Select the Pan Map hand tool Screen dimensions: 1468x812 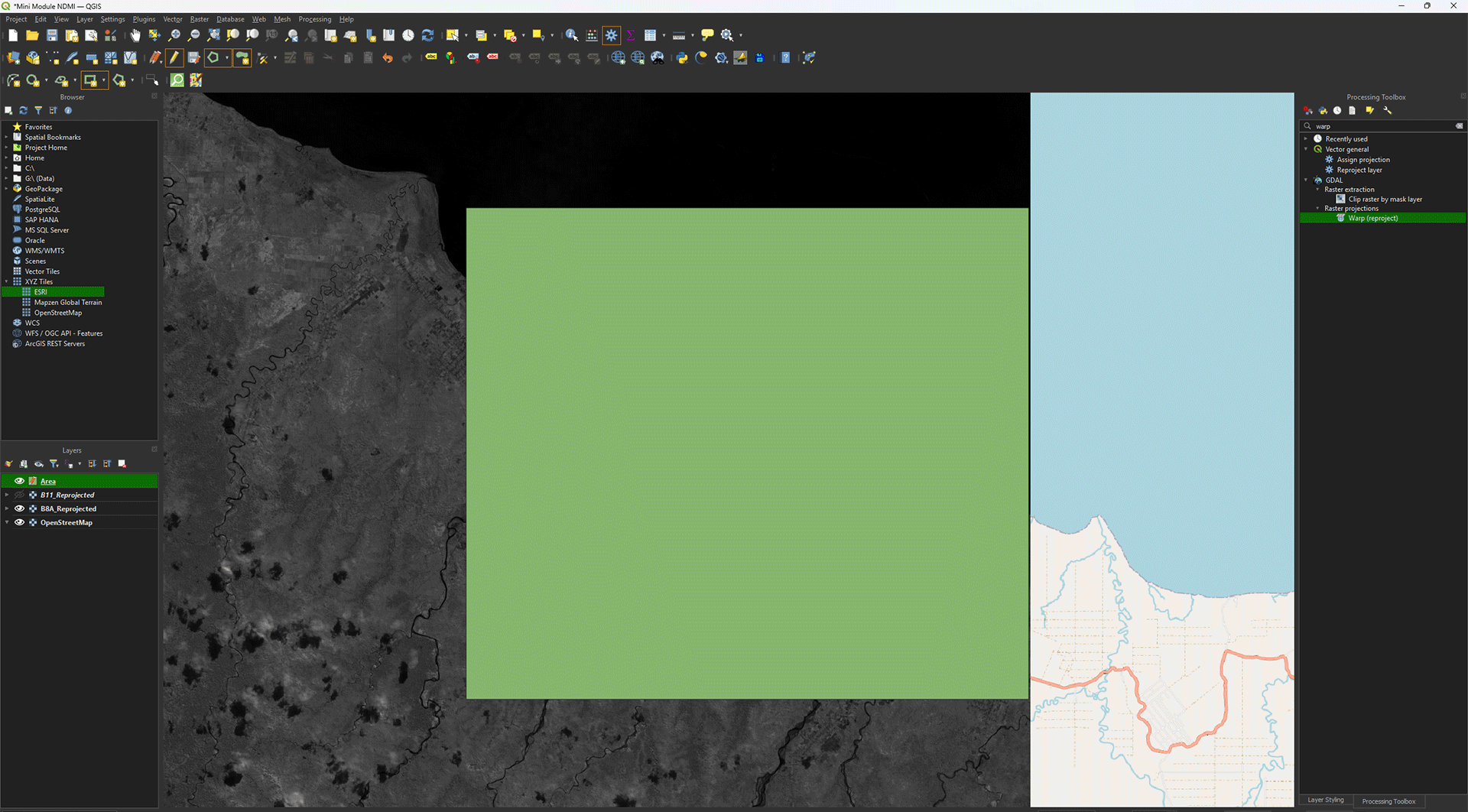(135, 35)
